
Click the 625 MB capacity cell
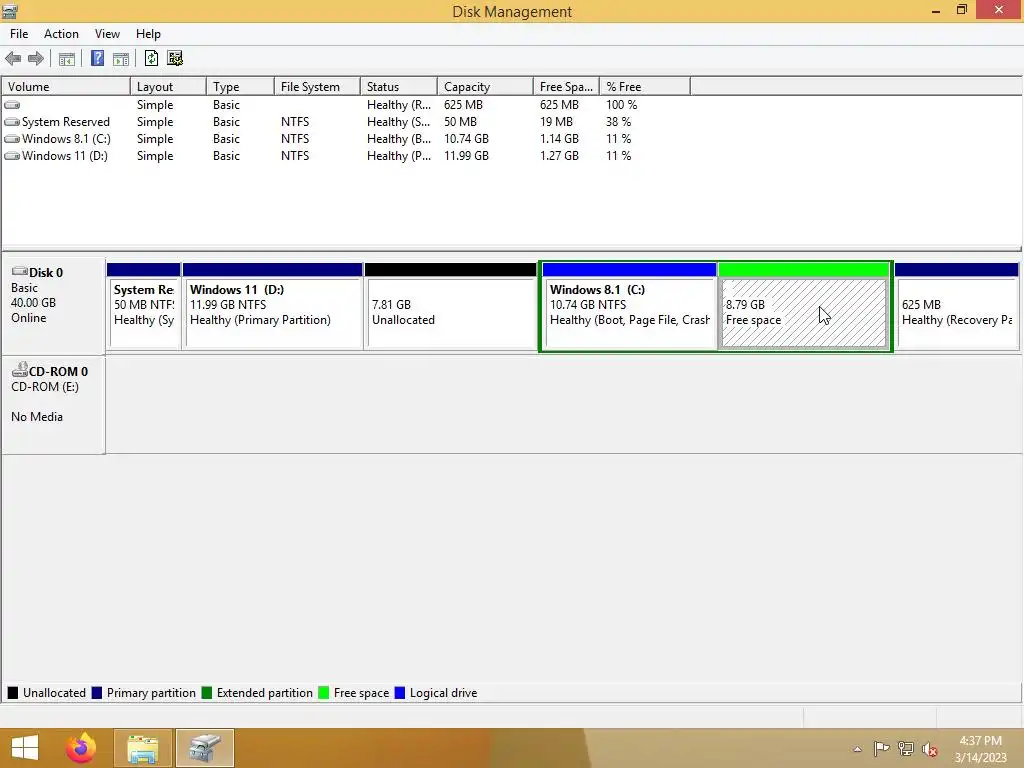click(464, 104)
